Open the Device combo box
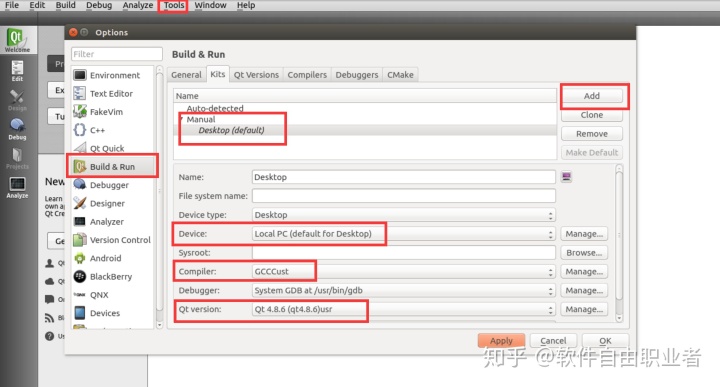 coord(404,234)
